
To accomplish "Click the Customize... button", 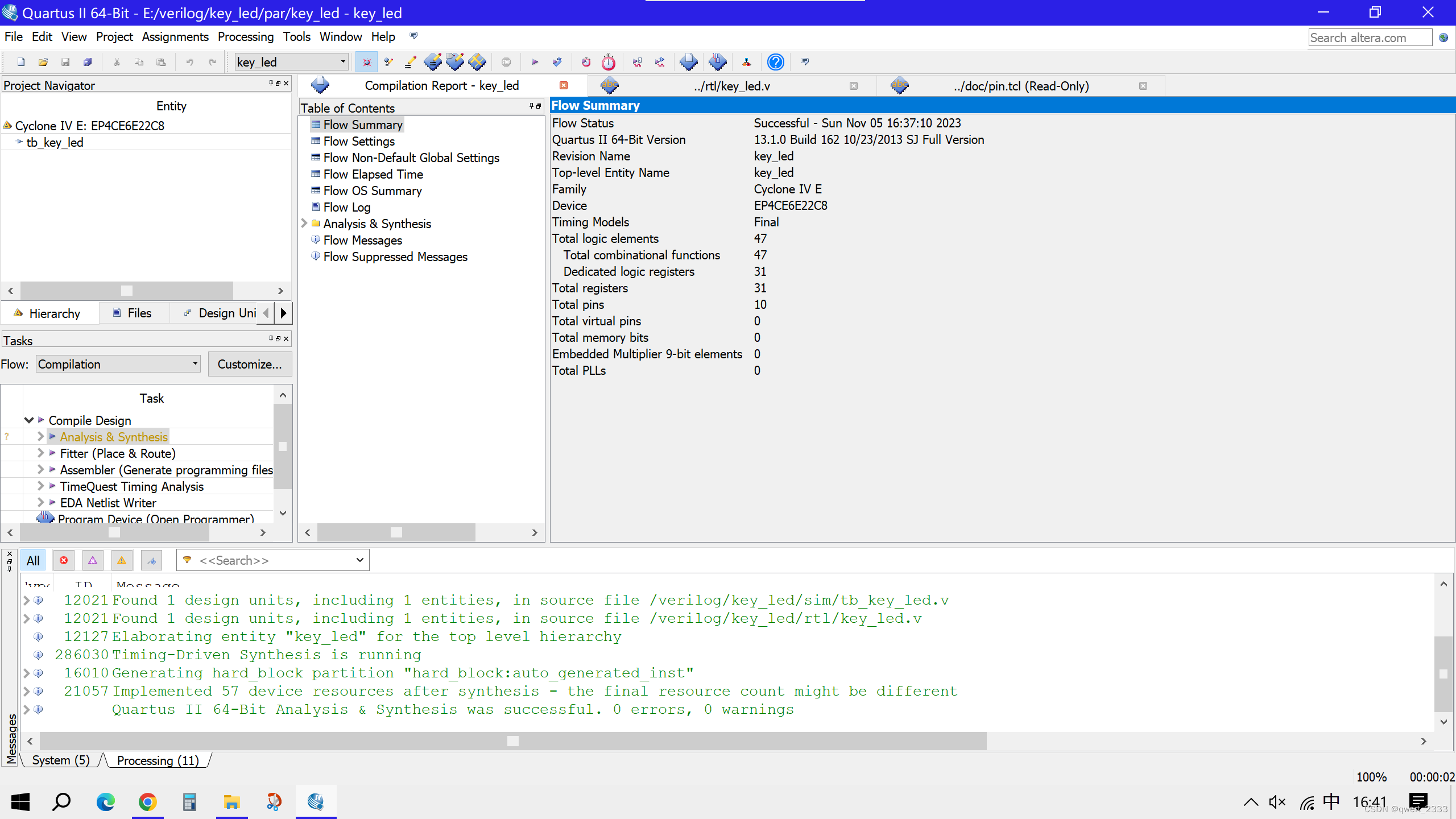I will coord(250,364).
